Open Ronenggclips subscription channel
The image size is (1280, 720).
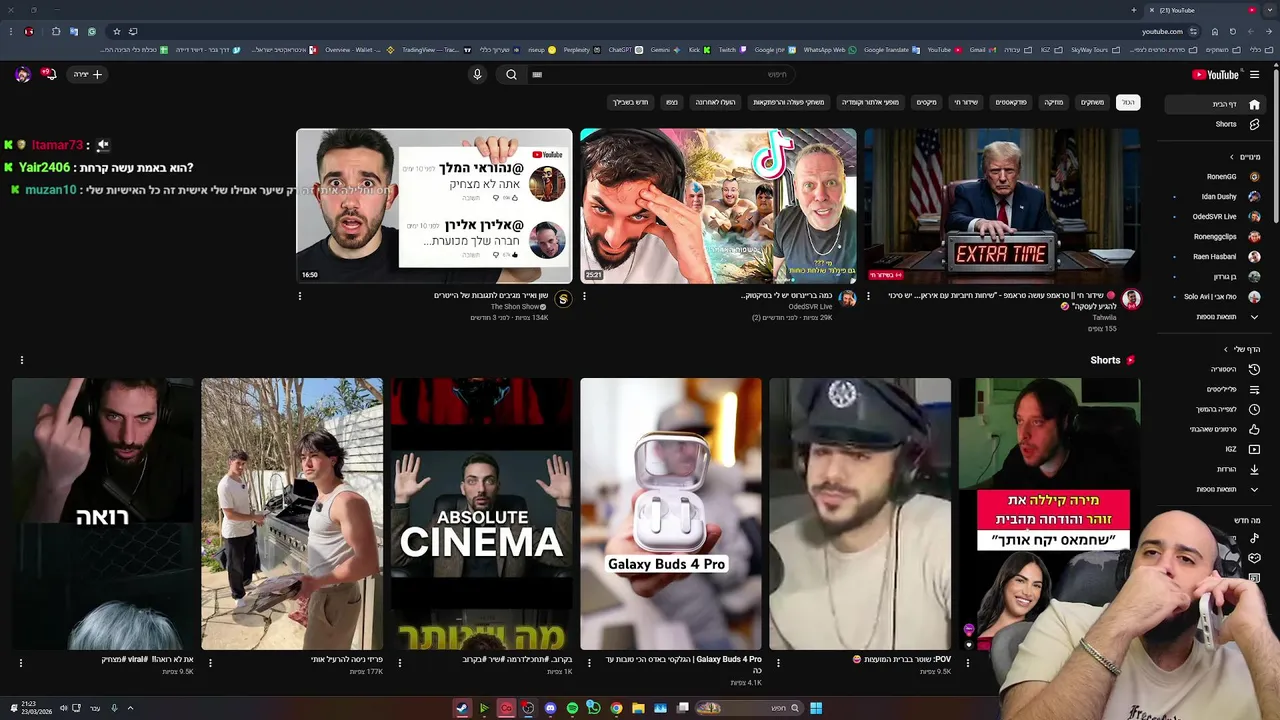1213,237
